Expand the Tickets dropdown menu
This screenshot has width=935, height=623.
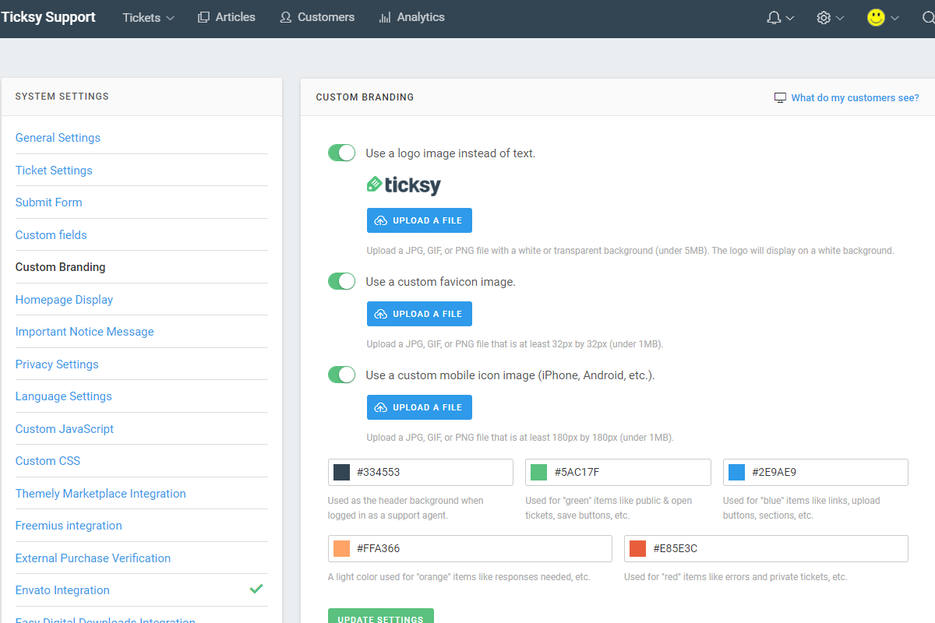(x=147, y=17)
